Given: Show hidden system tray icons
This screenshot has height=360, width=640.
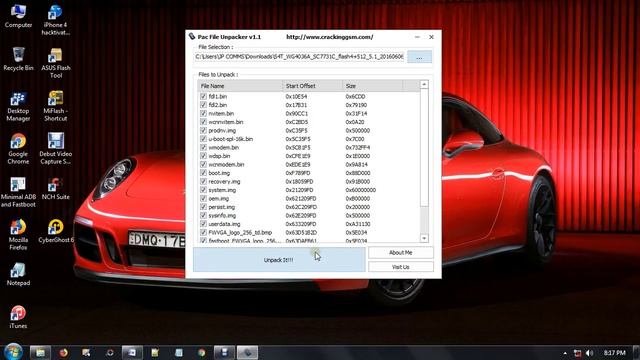Looking at the screenshot, I should pos(565,353).
